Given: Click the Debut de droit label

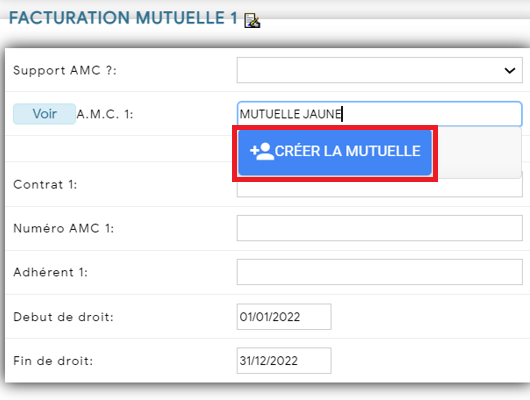Looking at the screenshot, I should (64, 317).
